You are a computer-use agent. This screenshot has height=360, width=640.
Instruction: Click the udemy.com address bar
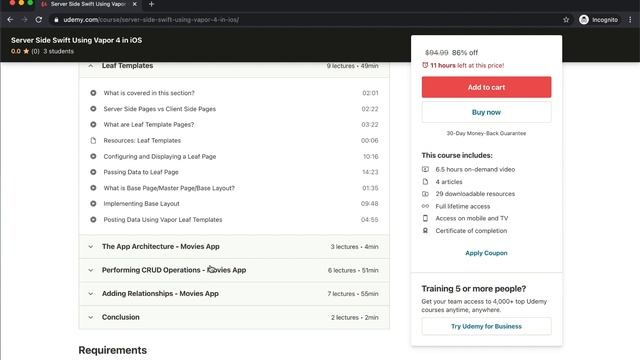[x=306, y=20]
